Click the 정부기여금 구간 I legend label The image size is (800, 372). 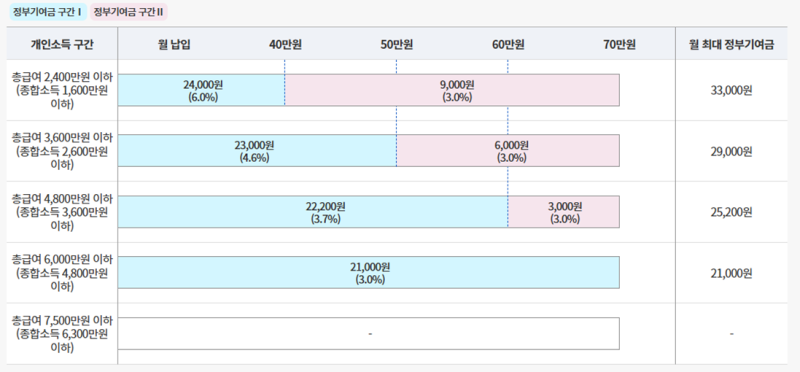[48, 11]
